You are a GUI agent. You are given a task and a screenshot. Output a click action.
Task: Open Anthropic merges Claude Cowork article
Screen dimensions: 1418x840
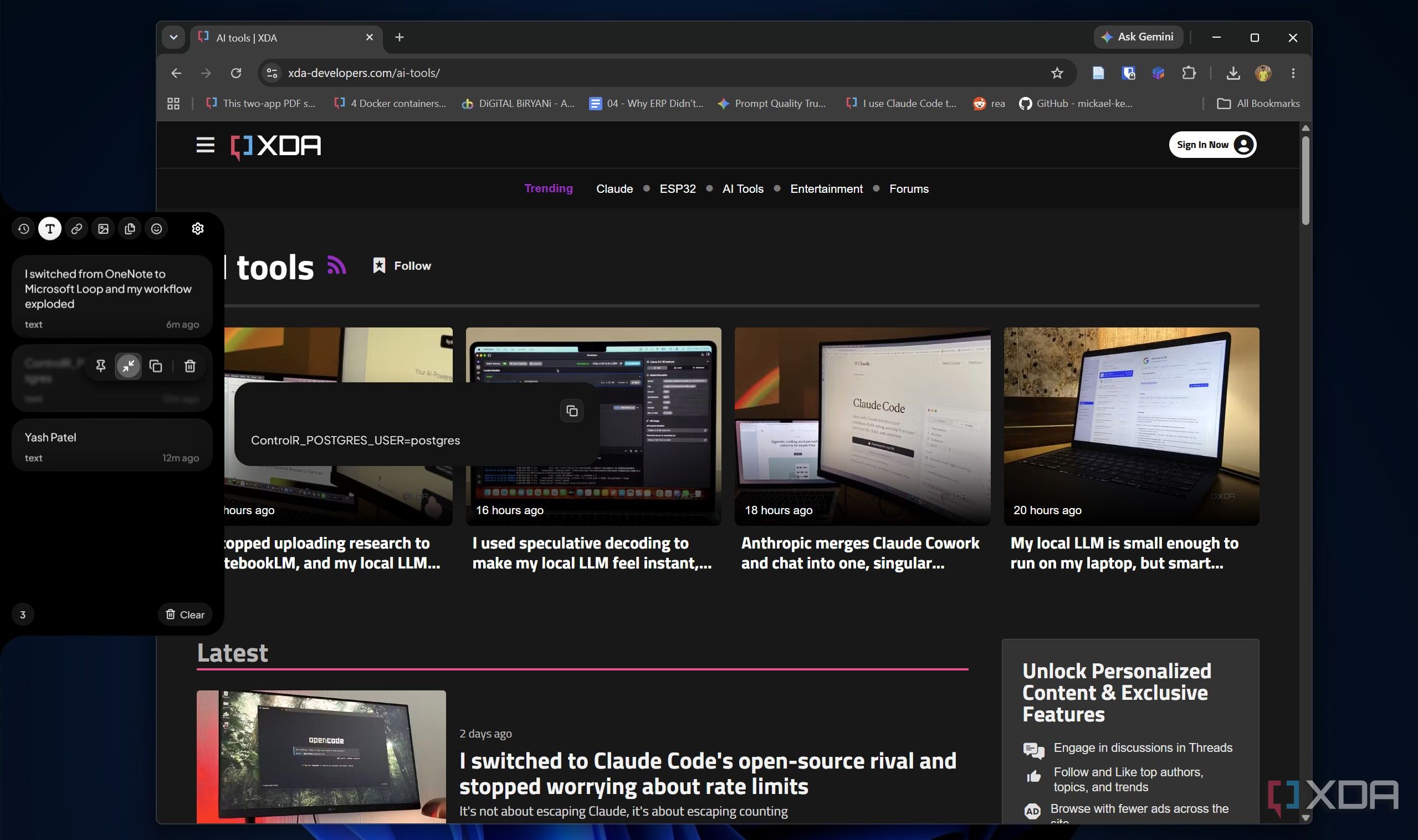pos(860,553)
